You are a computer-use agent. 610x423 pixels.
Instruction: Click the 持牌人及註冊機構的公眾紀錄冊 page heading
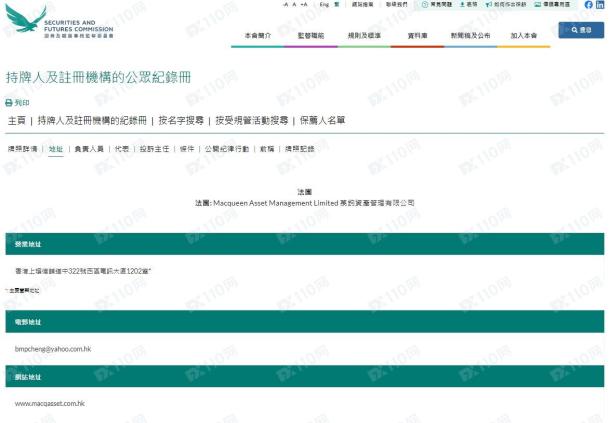coord(98,77)
